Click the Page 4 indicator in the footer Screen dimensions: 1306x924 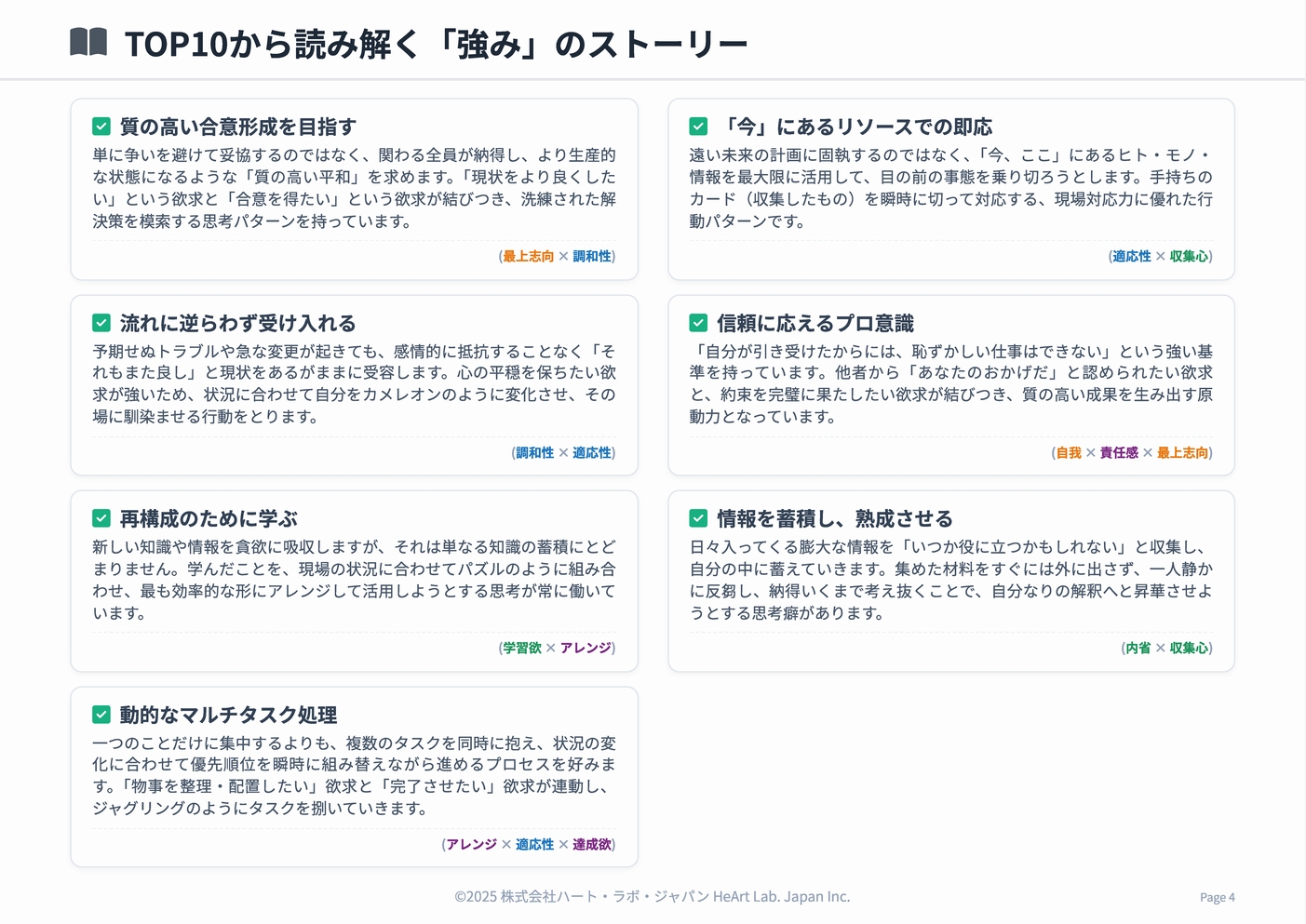[1217, 897]
